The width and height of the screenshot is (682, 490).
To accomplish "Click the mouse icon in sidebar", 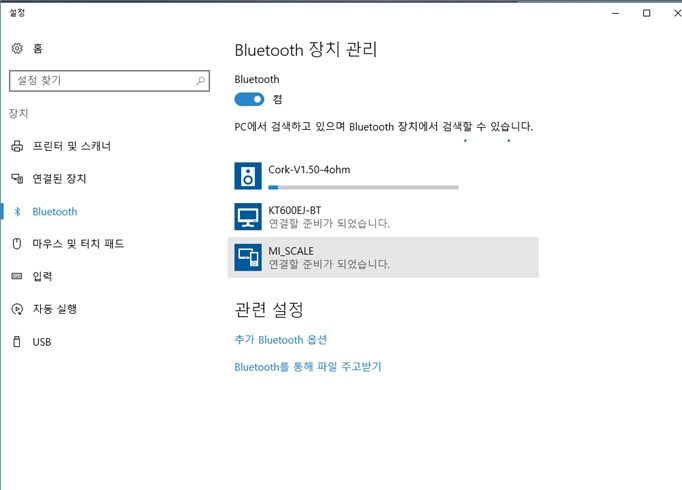I will click(x=17, y=244).
